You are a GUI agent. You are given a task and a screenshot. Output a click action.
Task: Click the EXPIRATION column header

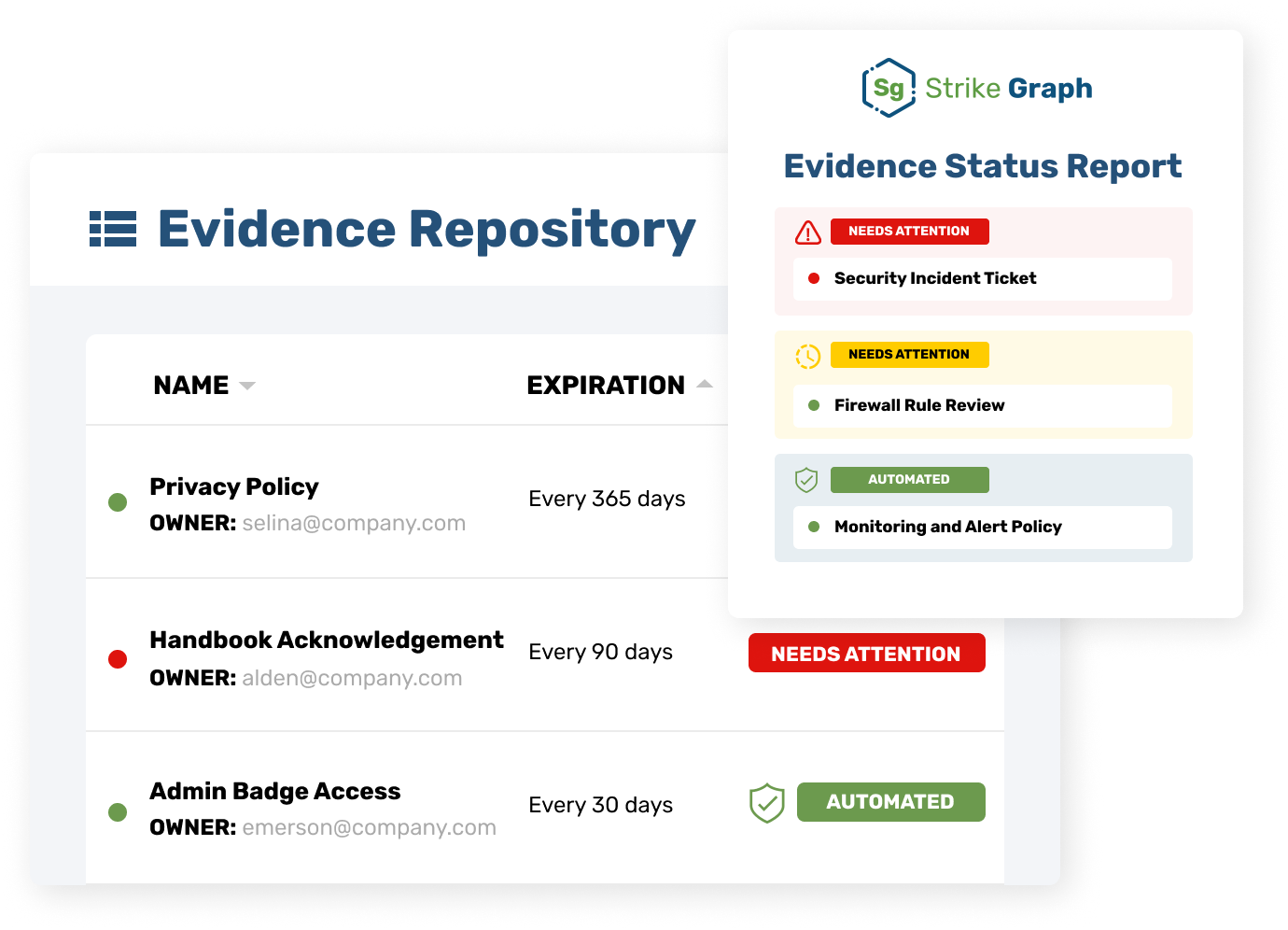(606, 385)
